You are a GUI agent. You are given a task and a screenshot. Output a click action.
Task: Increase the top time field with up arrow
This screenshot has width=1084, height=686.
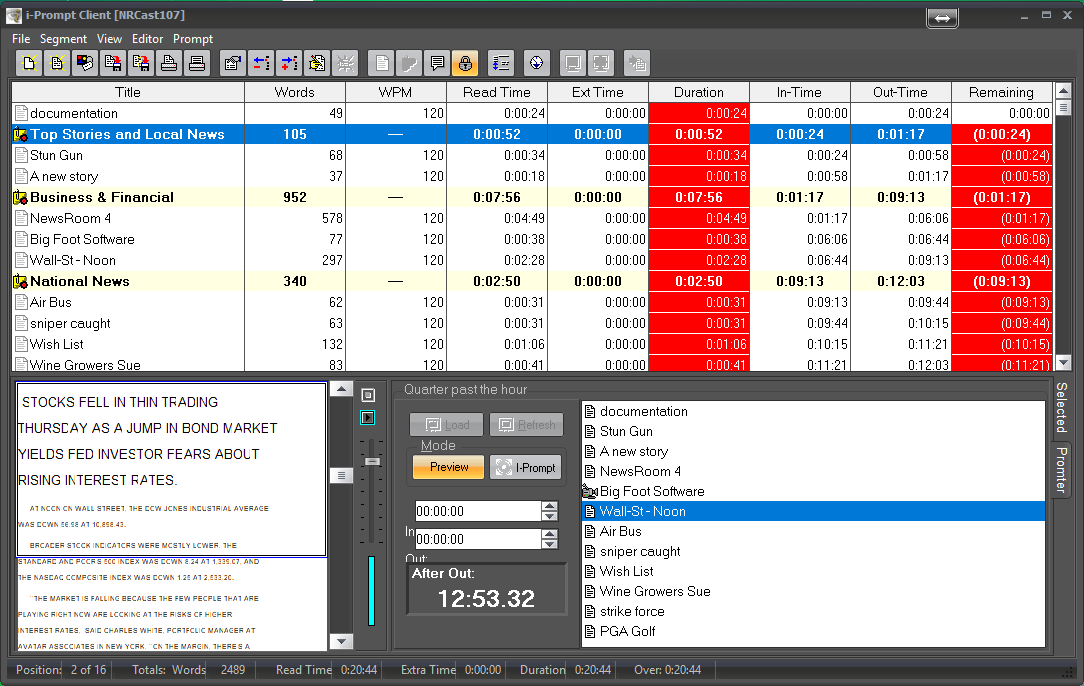click(549, 506)
